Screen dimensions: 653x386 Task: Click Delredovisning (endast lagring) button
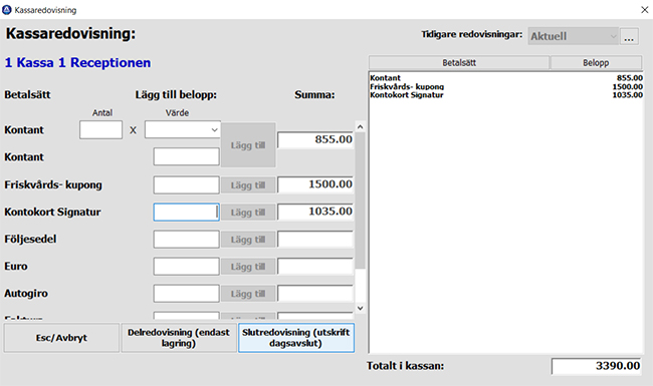[179, 338]
